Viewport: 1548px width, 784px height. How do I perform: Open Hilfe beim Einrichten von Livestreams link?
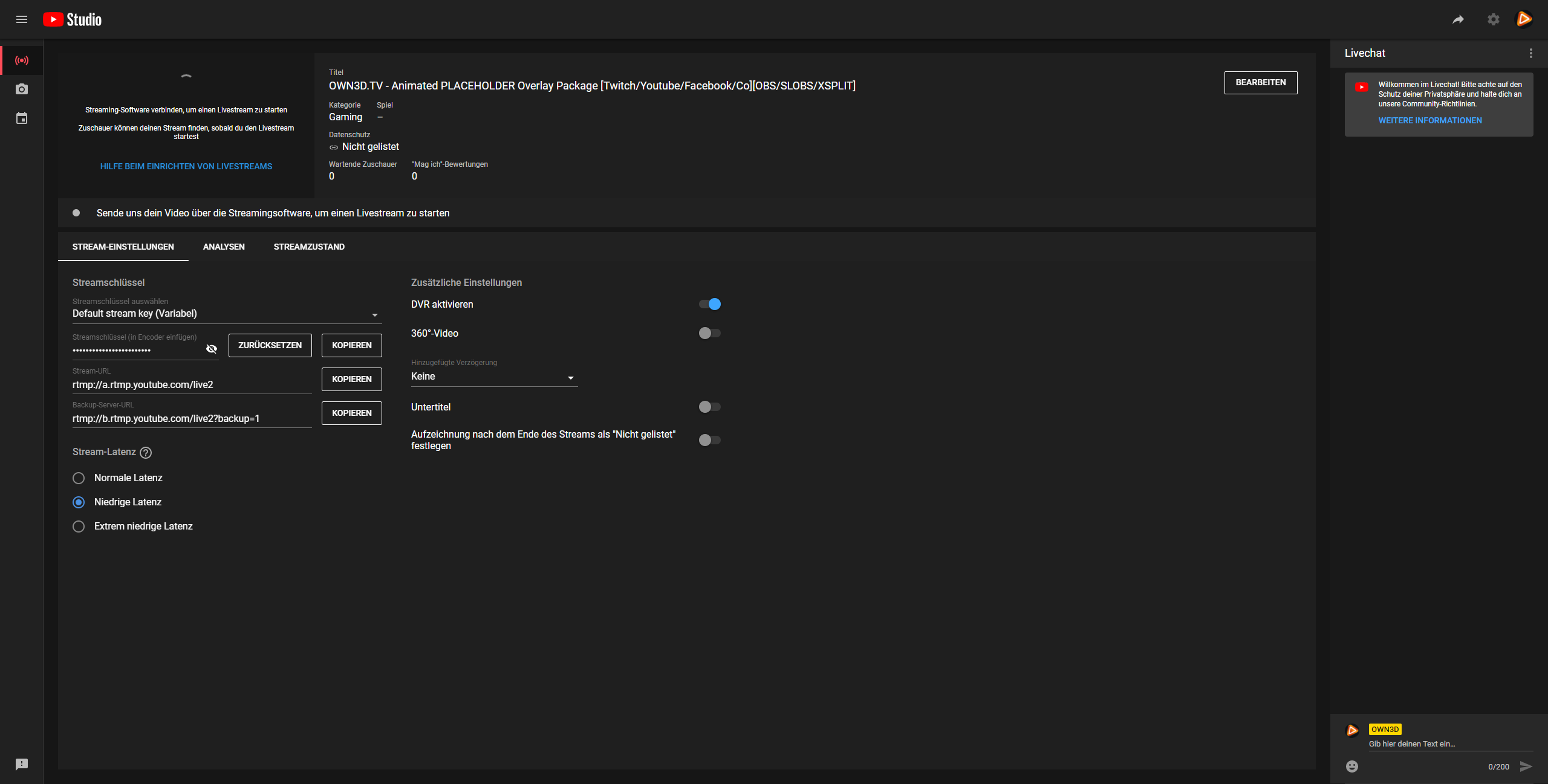click(x=186, y=166)
